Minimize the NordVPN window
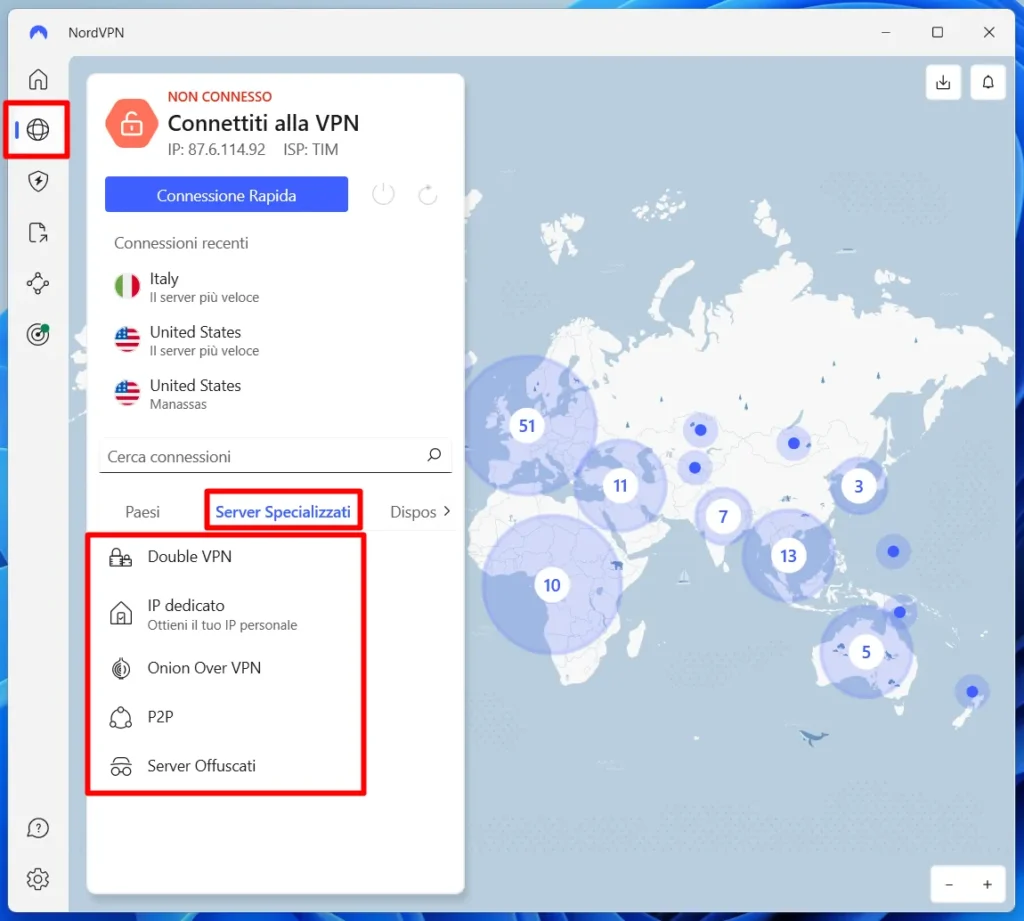The image size is (1024, 921). (886, 32)
